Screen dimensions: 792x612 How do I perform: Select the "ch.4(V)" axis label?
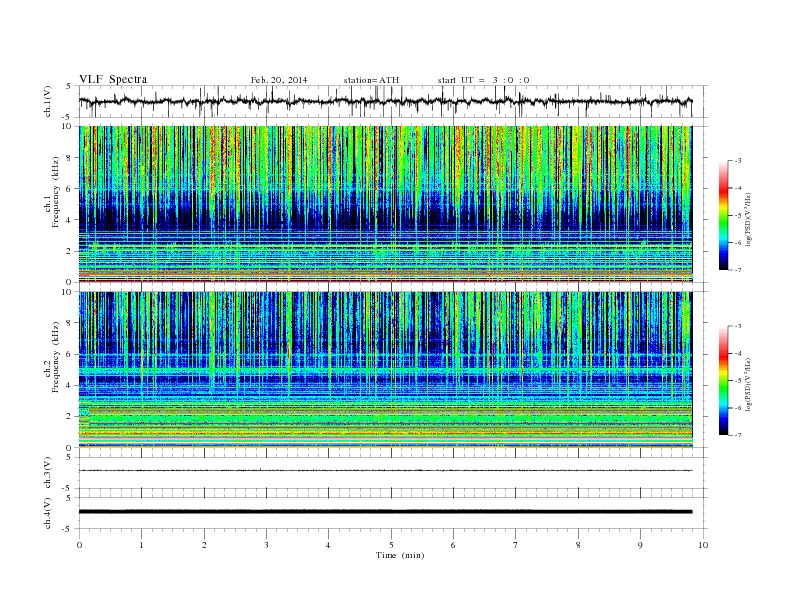pos(48,513)
